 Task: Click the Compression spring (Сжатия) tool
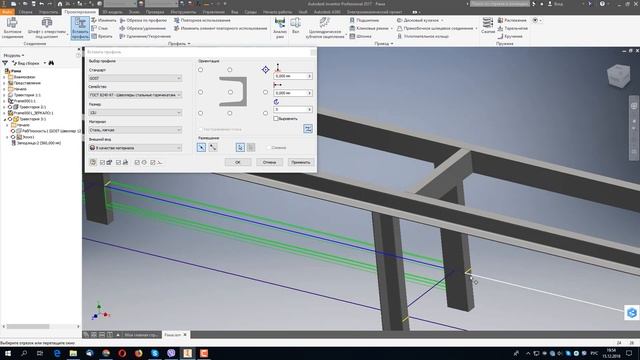pos(488,26)
